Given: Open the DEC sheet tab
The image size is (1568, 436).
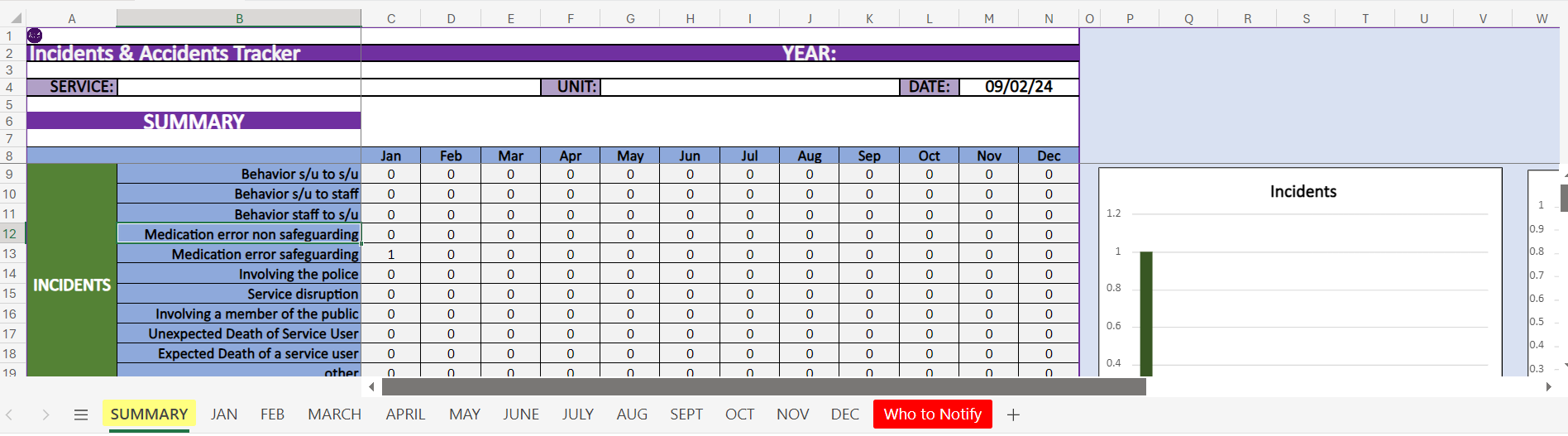Looking at the screenshot, I should (x=844, y=414).
